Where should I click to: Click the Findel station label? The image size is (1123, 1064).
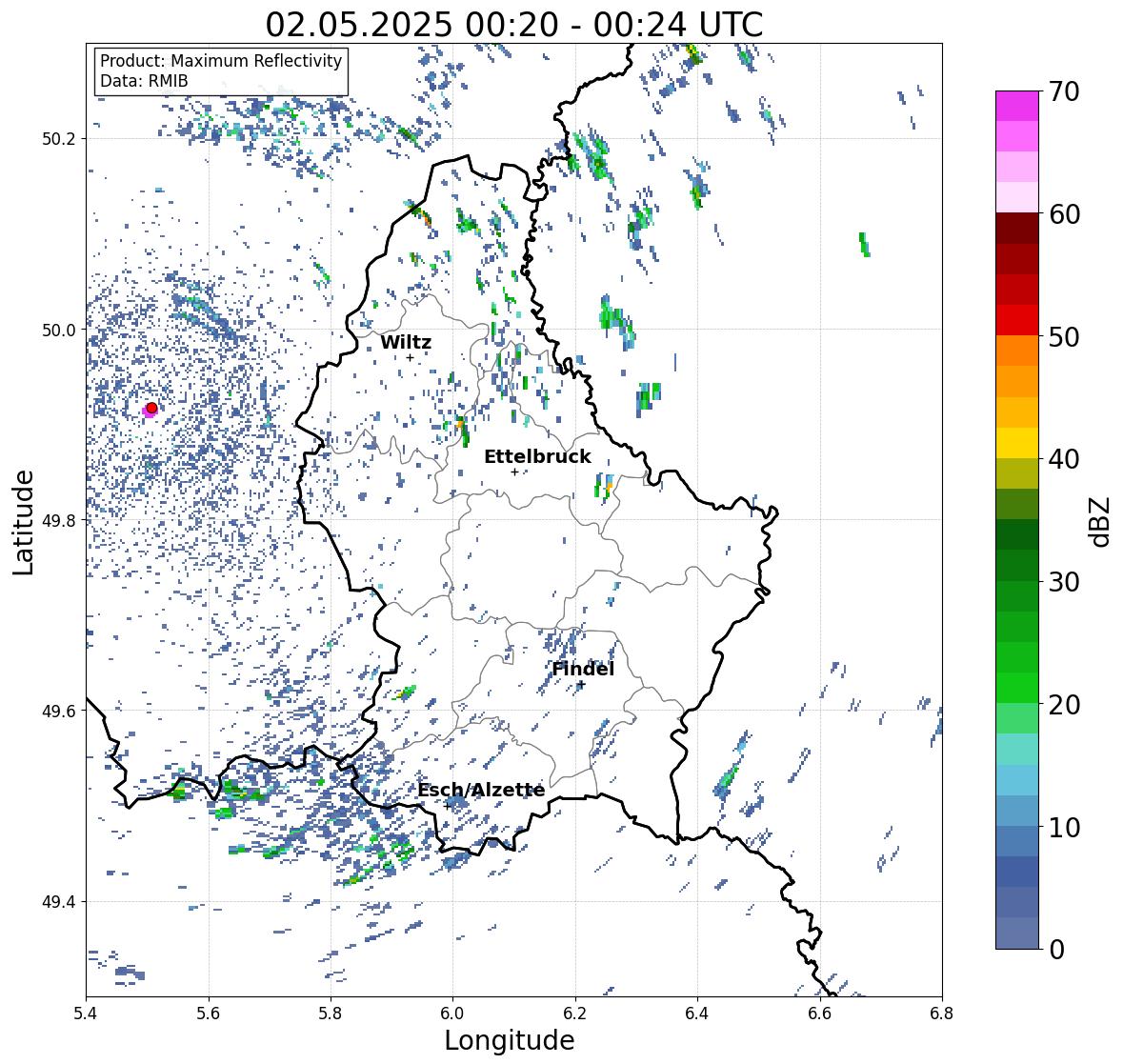click(583, 669)
